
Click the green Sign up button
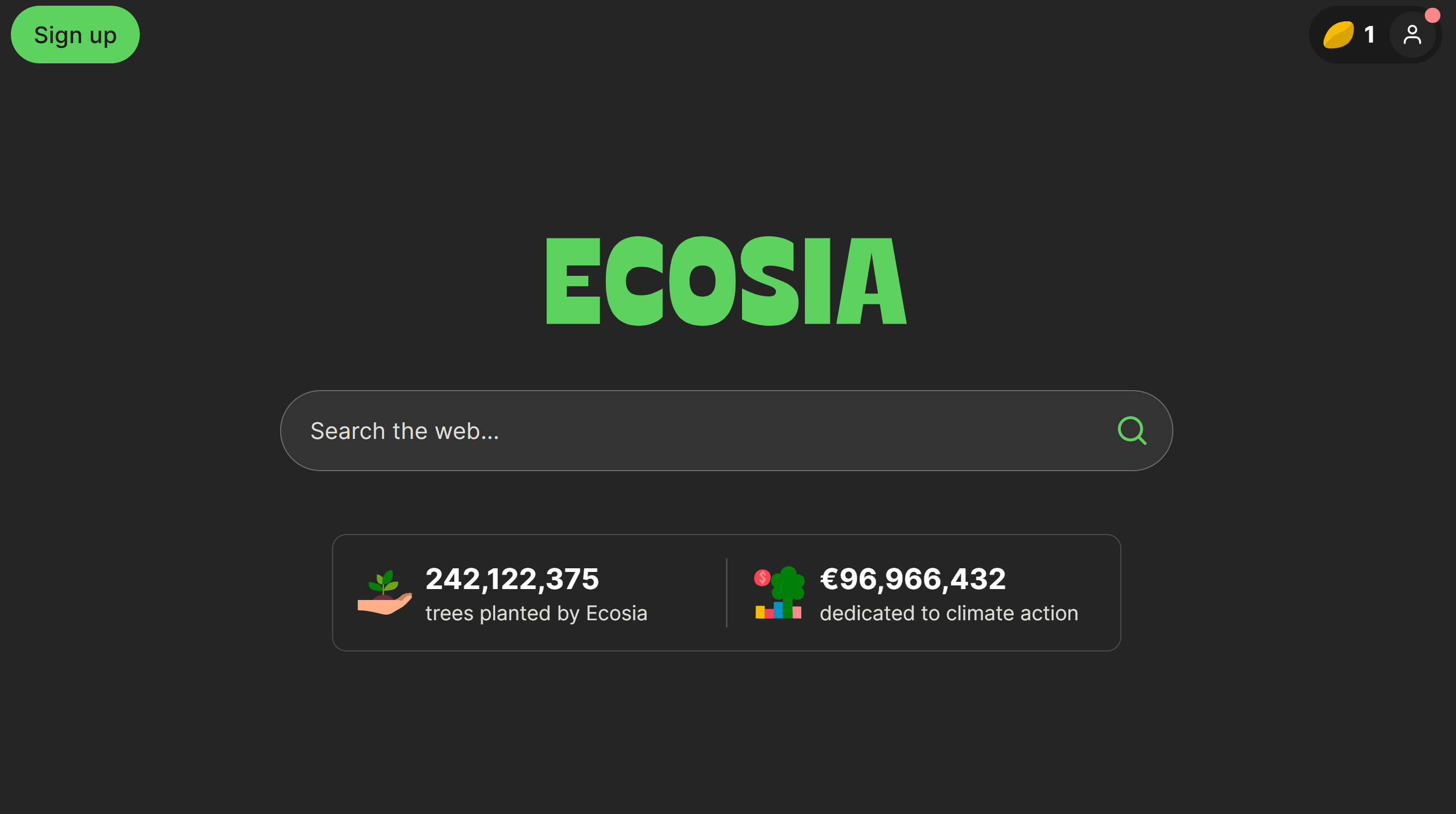coord(75,35)
